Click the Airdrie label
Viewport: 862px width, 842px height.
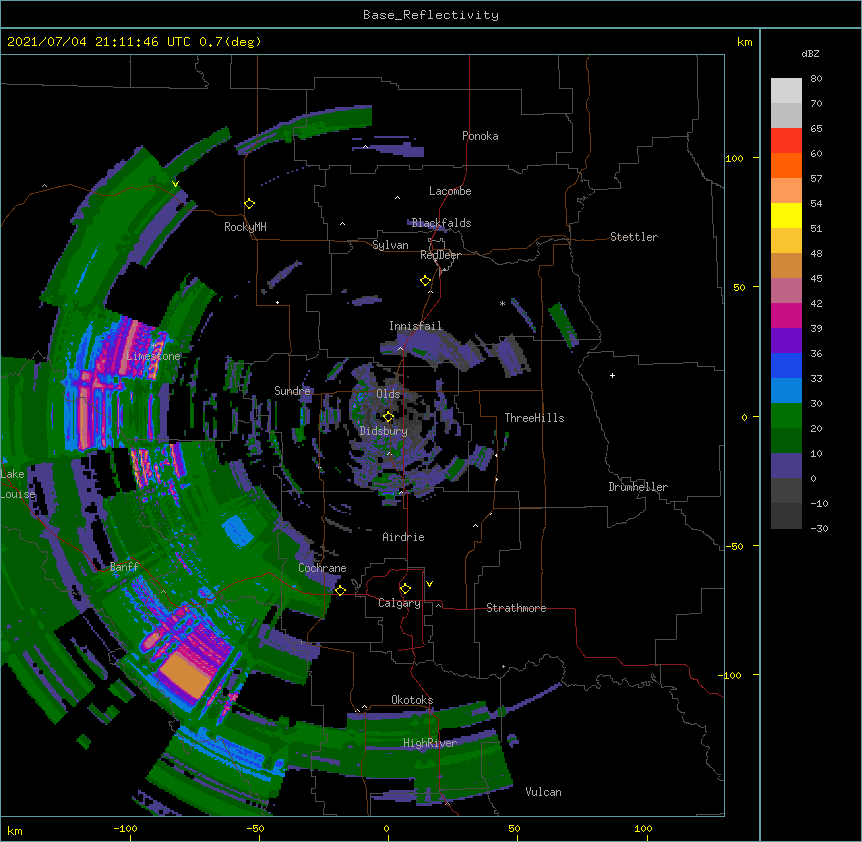[404, 537]
